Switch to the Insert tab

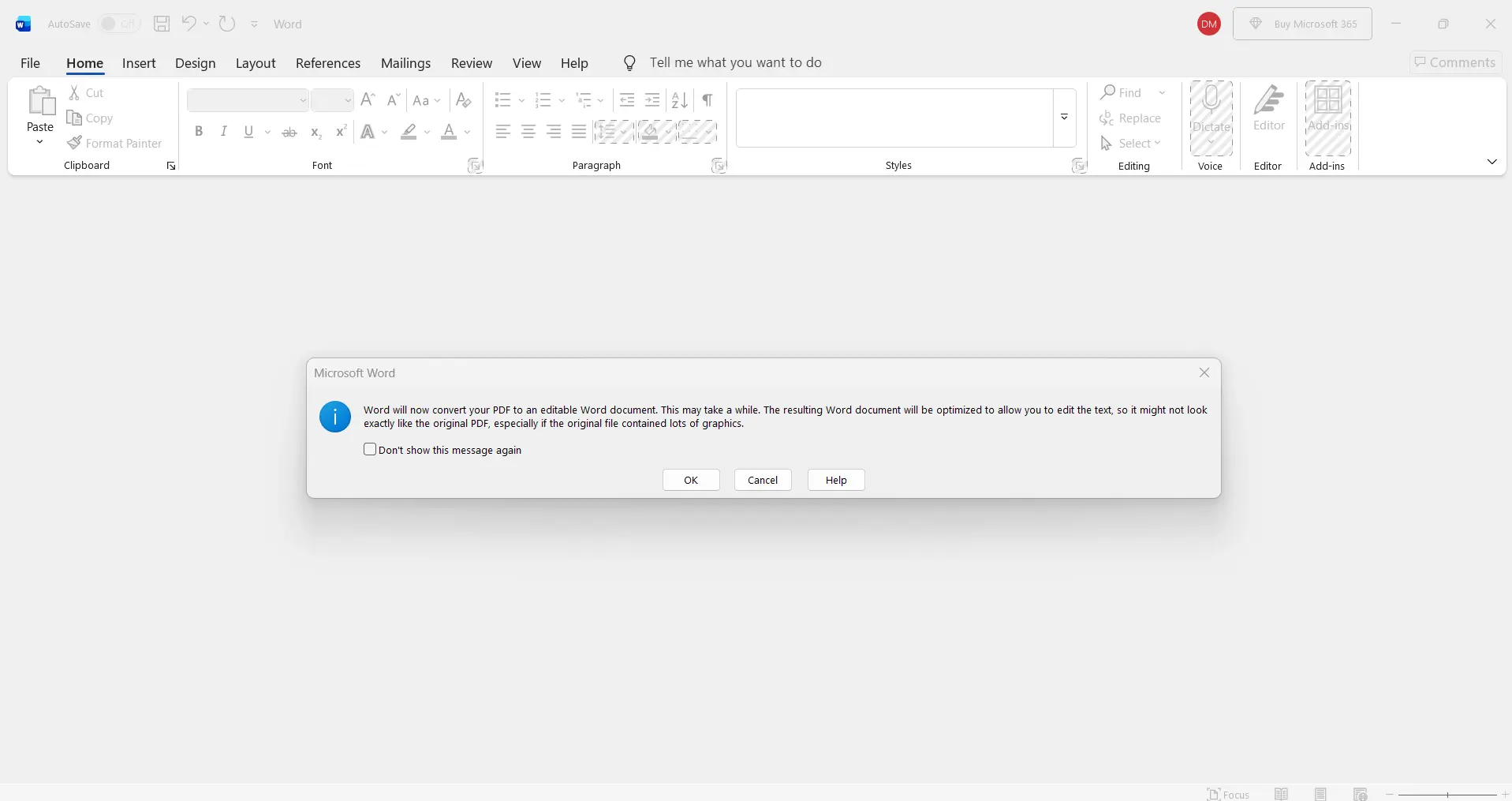pos(139,63)
